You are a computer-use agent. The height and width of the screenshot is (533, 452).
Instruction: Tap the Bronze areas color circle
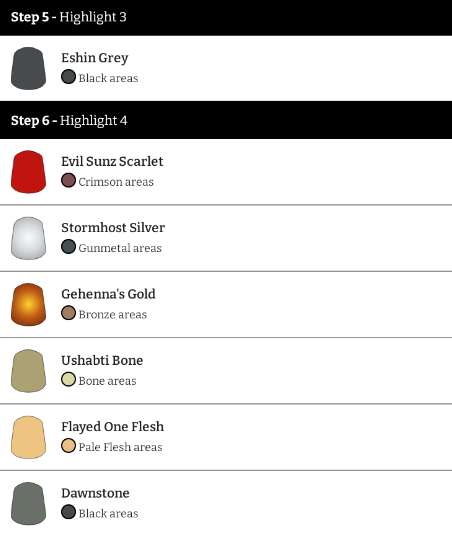[x=68, y=313]
